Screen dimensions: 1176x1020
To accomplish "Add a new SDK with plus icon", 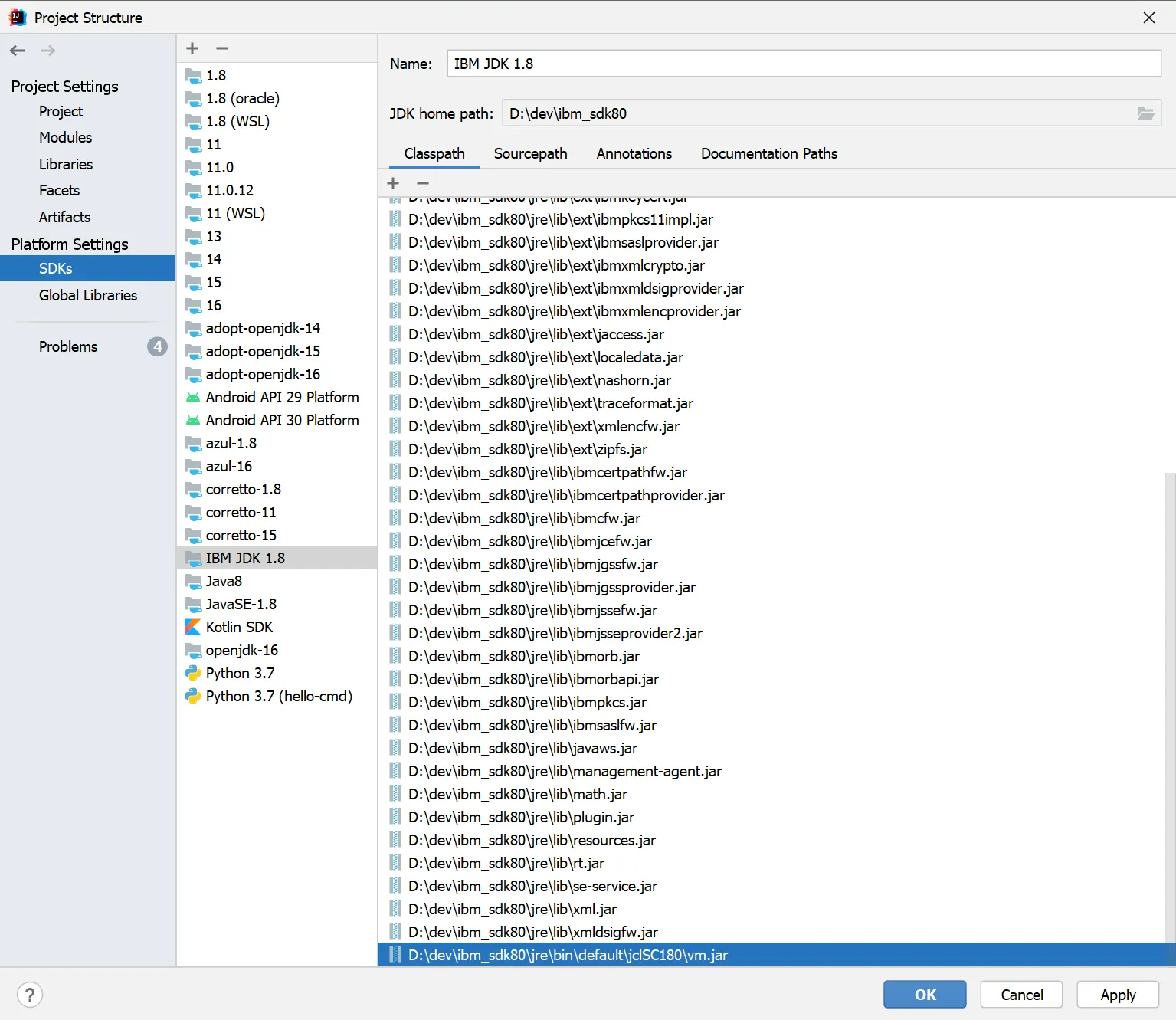I will (x=192, y=48).
